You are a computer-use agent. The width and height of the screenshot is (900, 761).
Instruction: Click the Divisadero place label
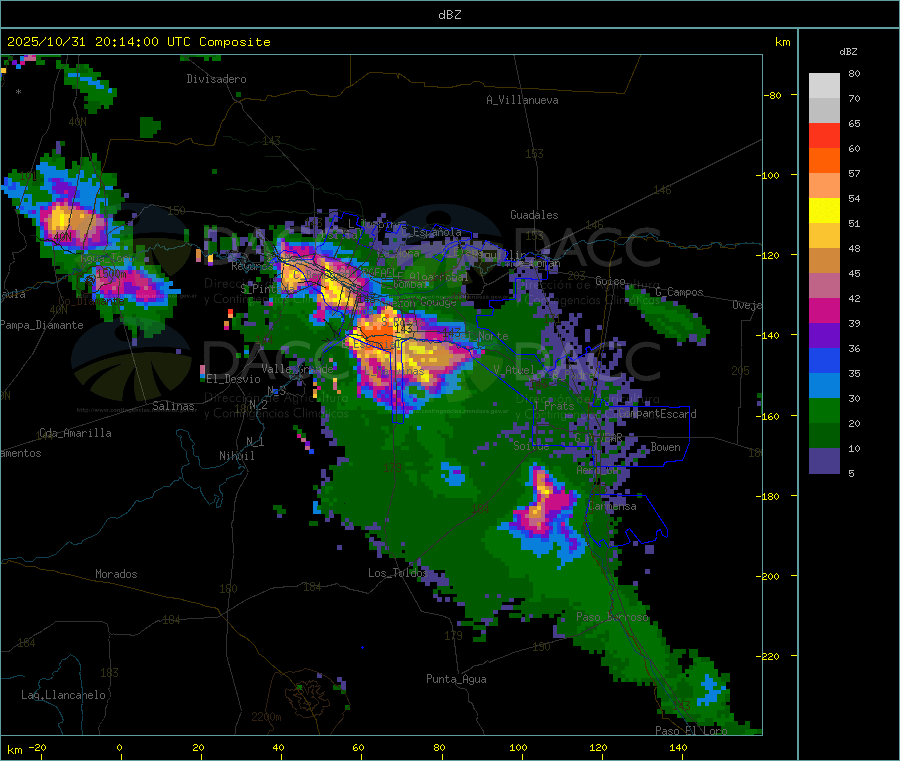(216, 79)
